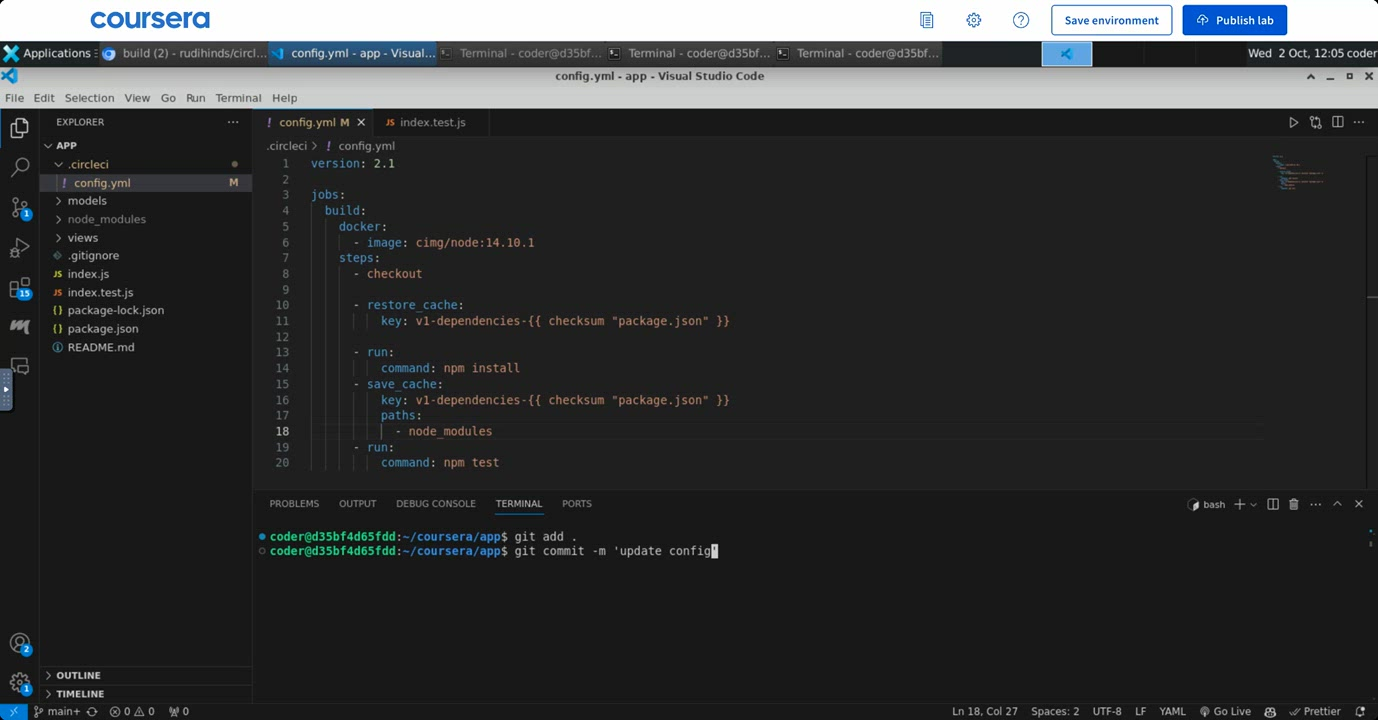Maximize terminal panel with the up chevron
The height and width of the screenshot is (720, 1378).
click(1337, 505)
